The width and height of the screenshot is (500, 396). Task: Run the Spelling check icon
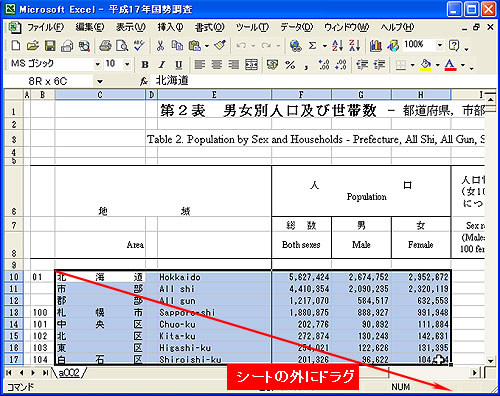(x=139, y=45)
